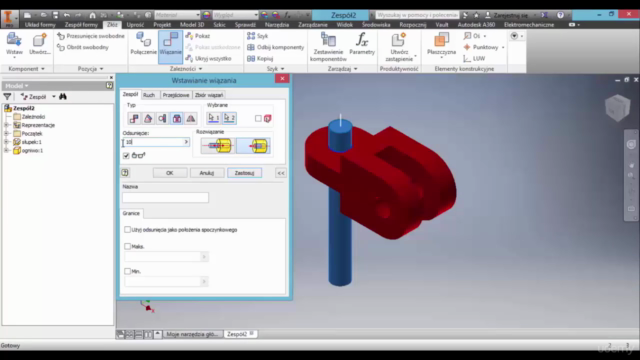Expand the Zależności panel dropdown

point(186,69)
